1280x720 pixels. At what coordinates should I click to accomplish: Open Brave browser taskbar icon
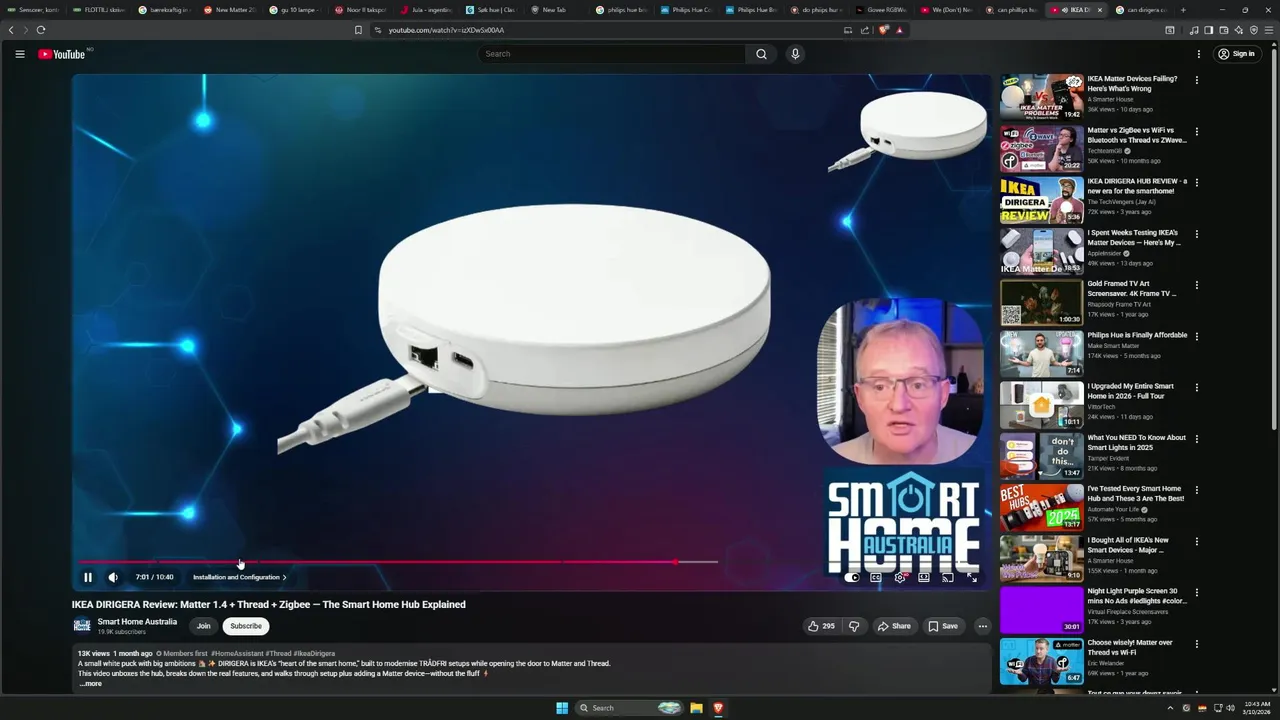718,708
